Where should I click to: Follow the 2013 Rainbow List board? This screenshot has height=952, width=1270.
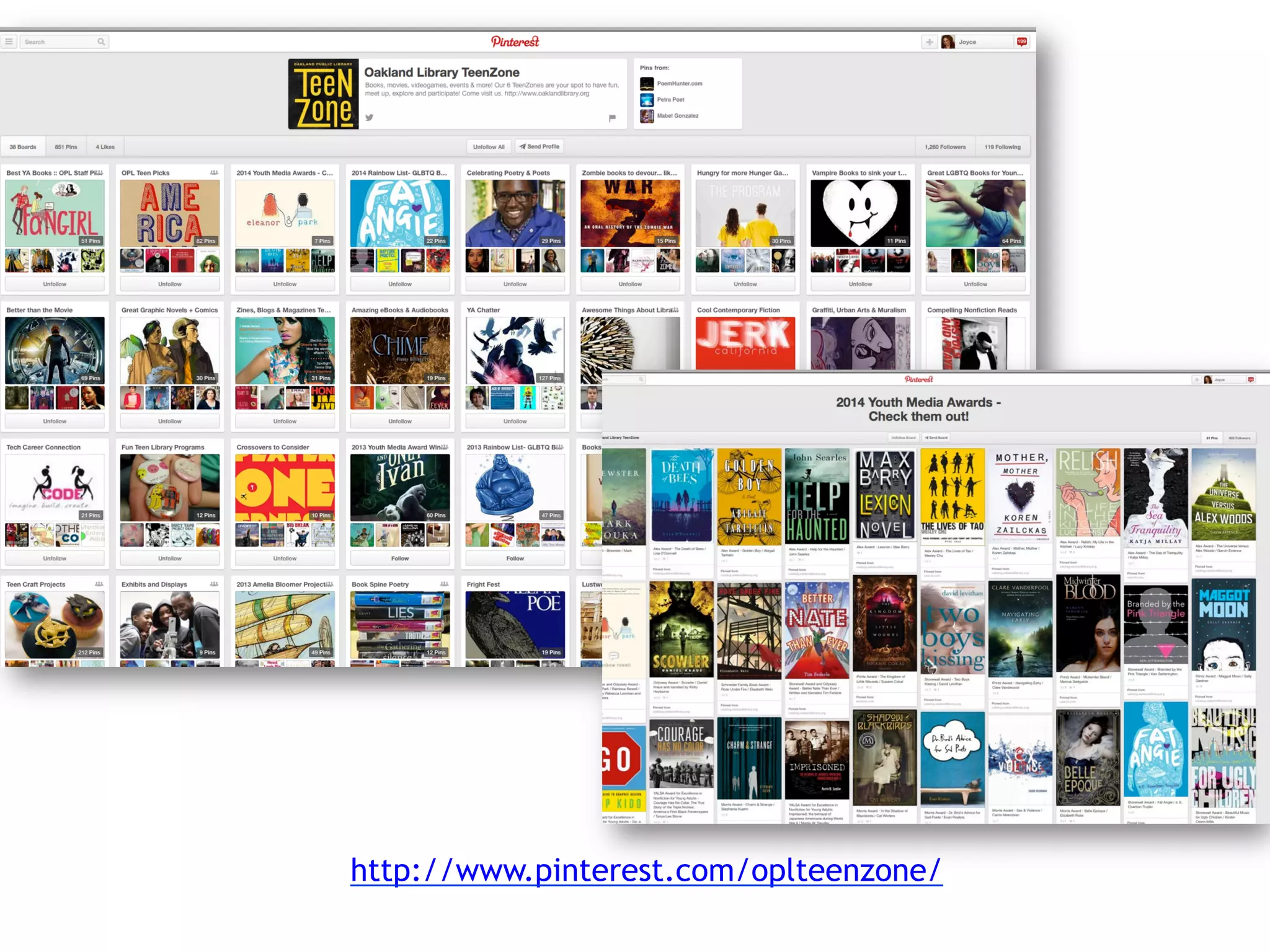515,558
